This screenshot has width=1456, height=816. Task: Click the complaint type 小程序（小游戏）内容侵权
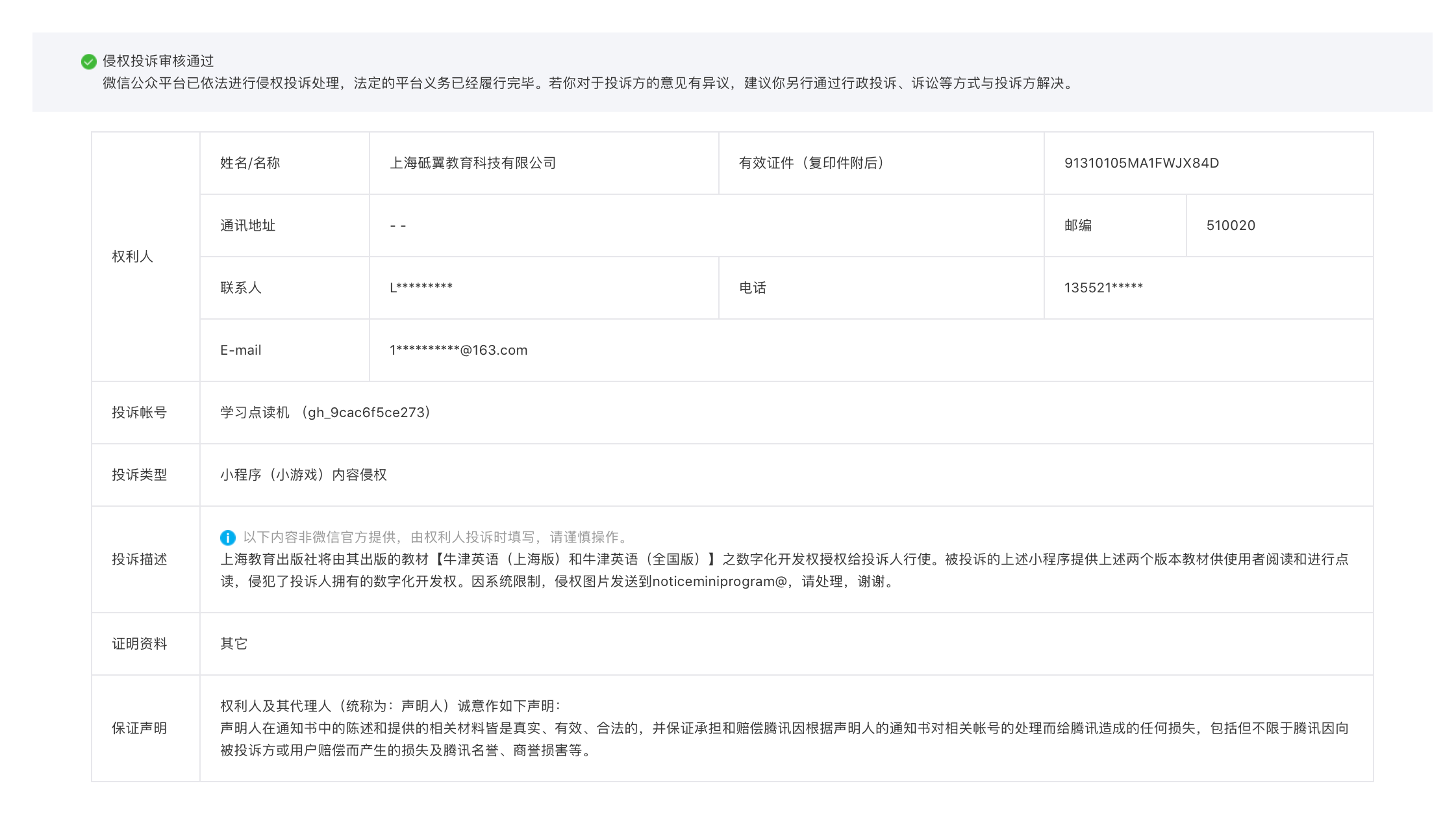point(303,475)
